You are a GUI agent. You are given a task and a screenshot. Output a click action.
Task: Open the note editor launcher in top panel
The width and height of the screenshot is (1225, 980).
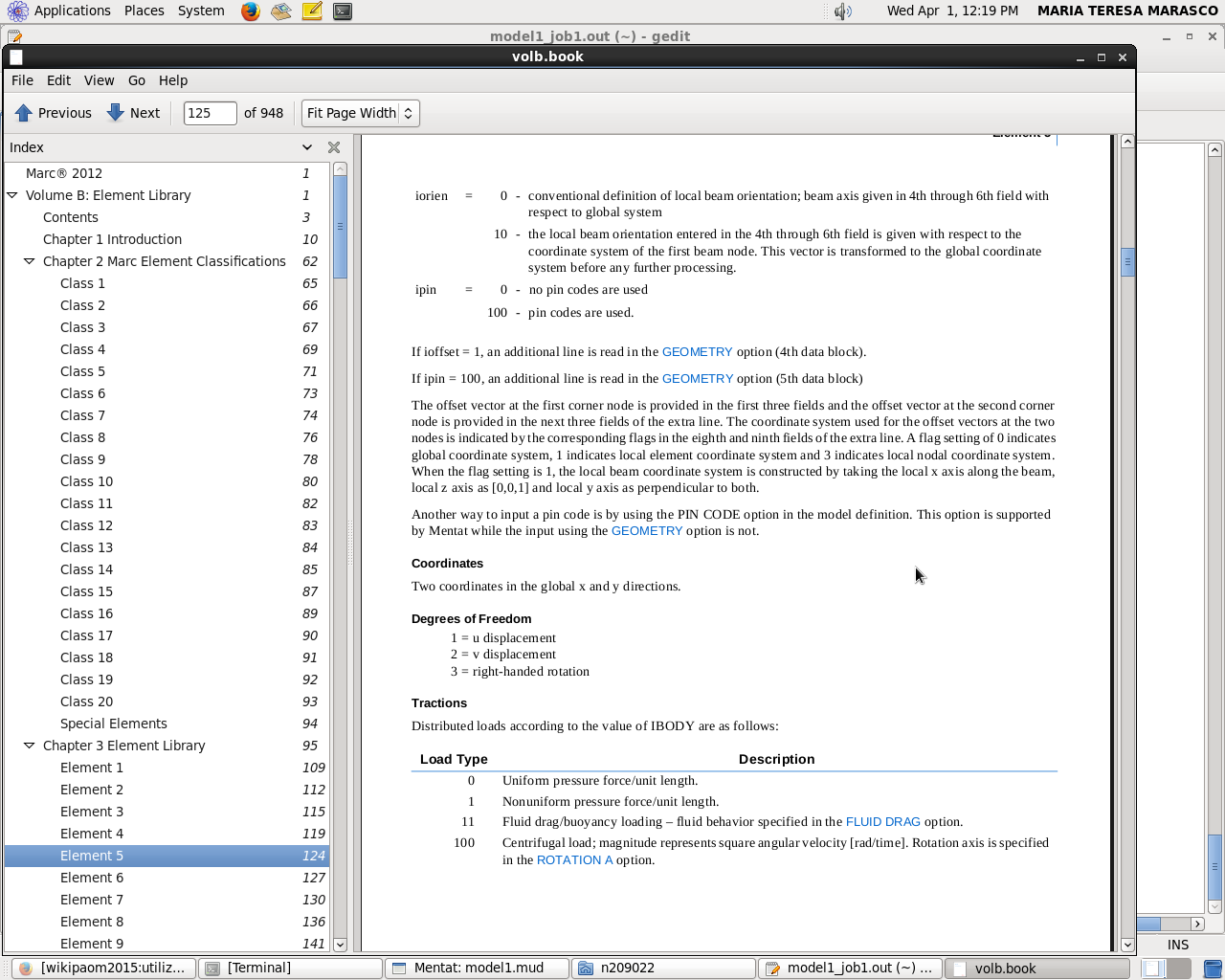pyautogui.click(x=312, y=11)
